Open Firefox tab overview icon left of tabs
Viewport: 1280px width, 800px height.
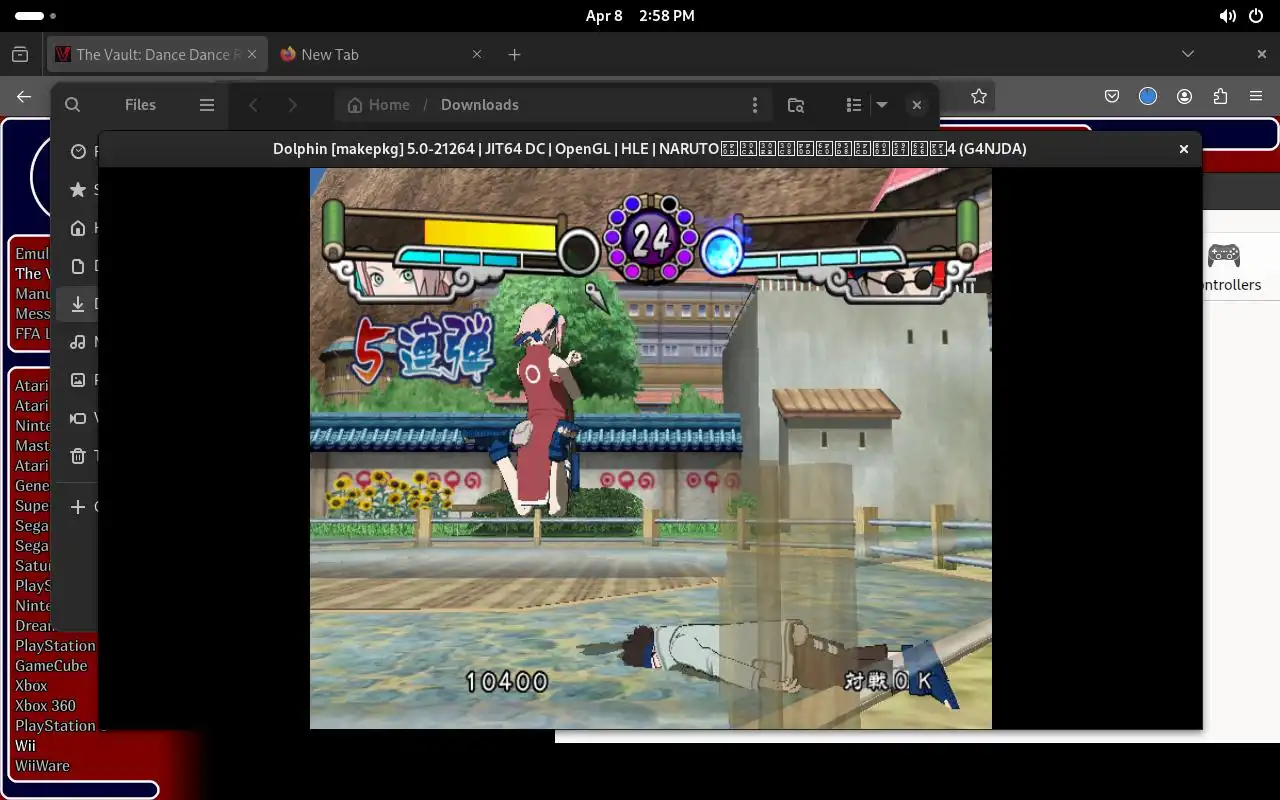pyautogui.click(x=20, y=54)
